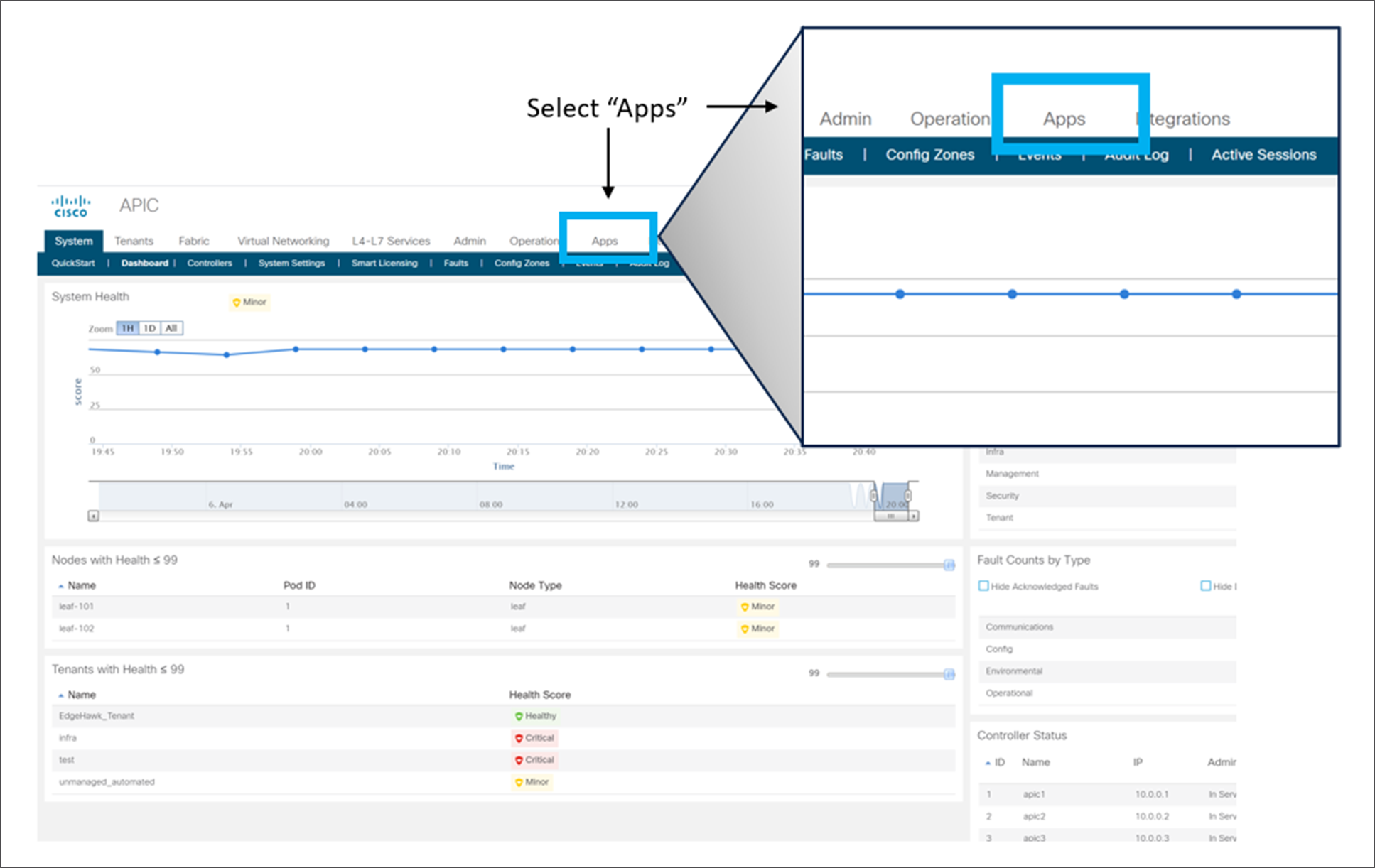Click the Security fault domain row
Image resolution: width=1375 pixels, height=868 pixels.
tap(1107, 496)
